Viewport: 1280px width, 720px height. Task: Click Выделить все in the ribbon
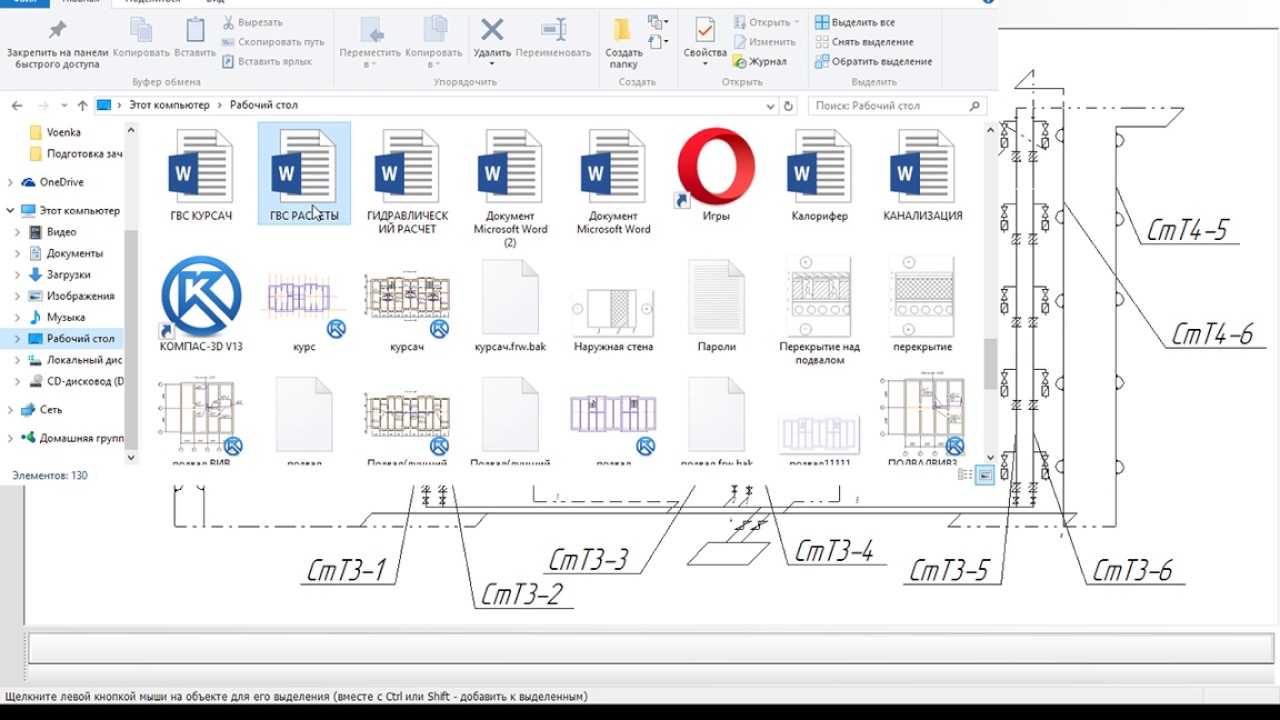pos(855,22)
